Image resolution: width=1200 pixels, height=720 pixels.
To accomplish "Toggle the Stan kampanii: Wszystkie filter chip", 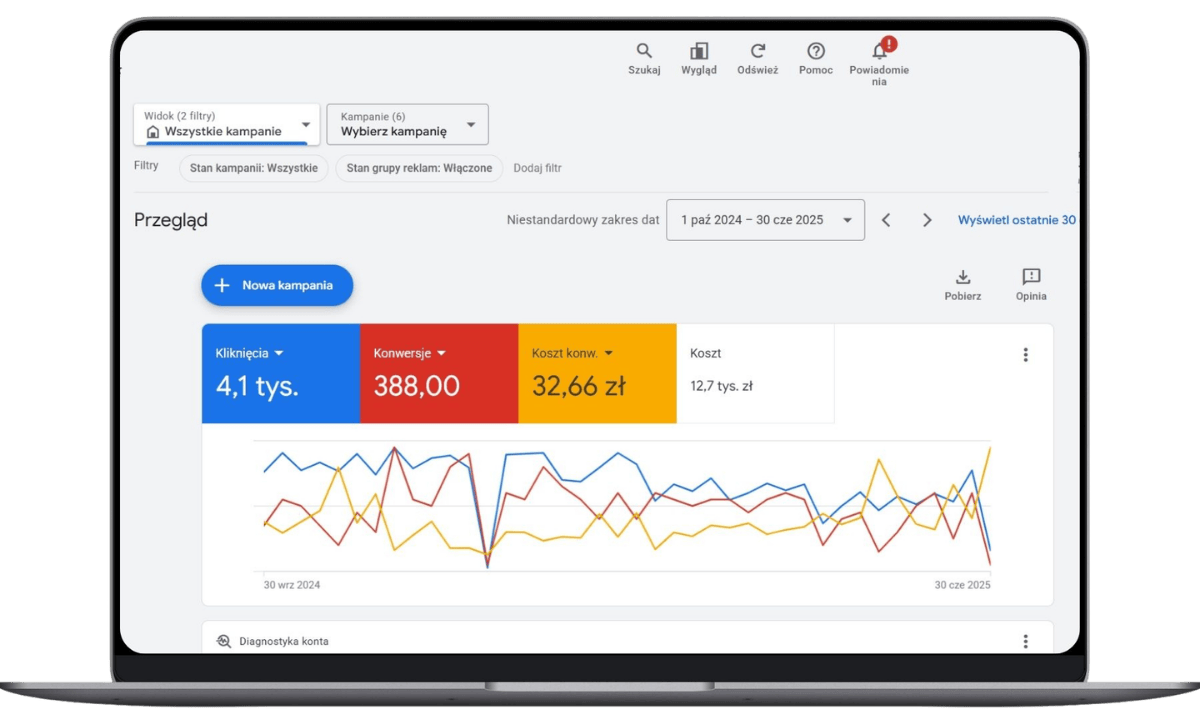I will click(254, 168).
